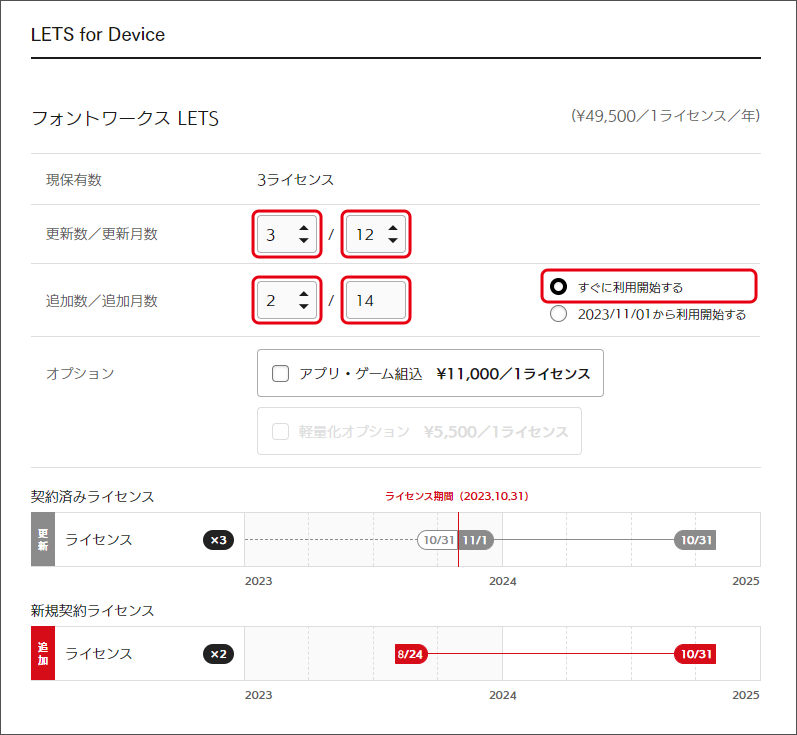Click the gray 更新 tag icon
The image size is (797, 735).
43,540
